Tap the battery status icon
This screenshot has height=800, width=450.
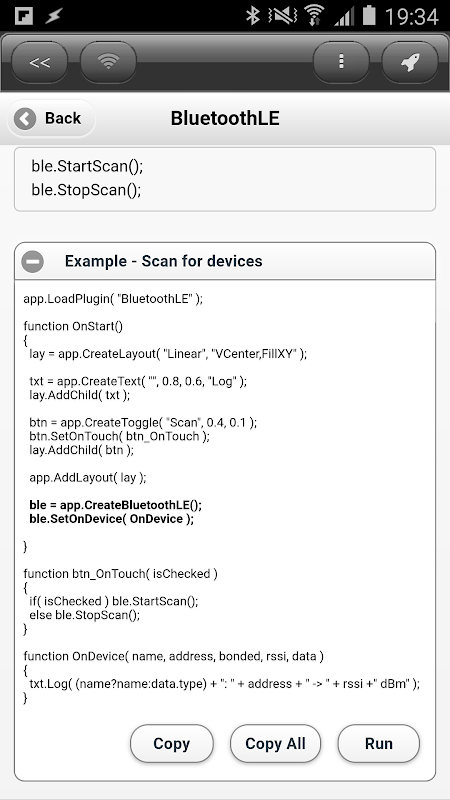point(369,16)
